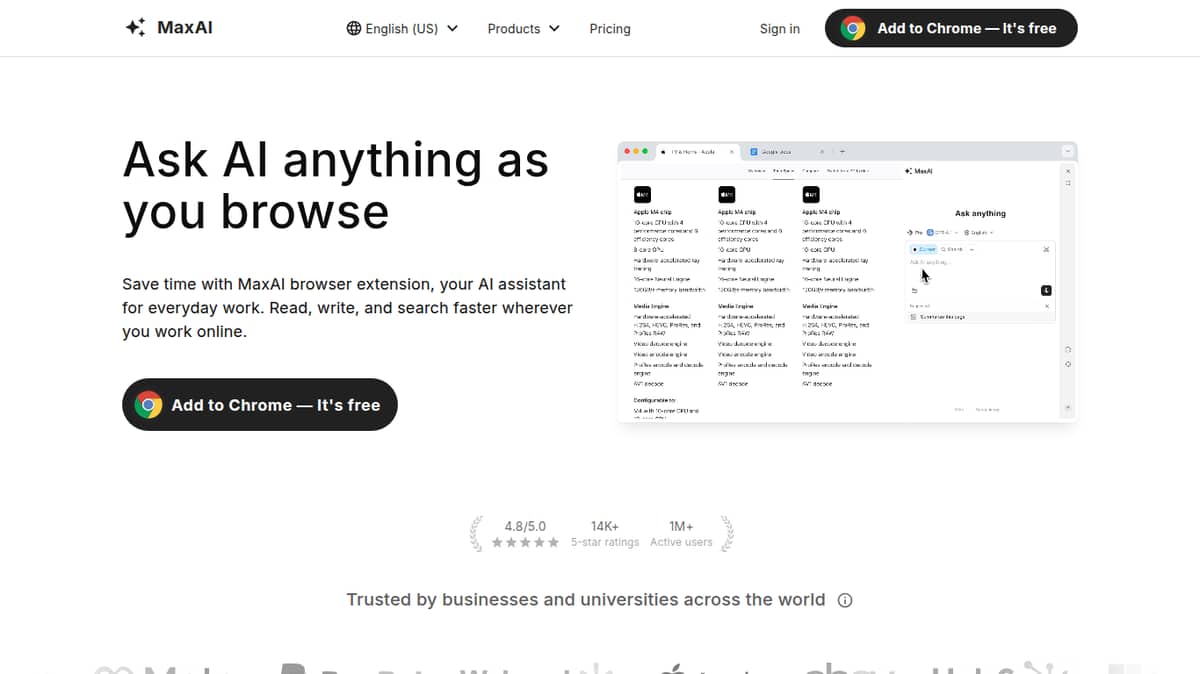The width and height of the screenshot is (1200, 674).
Task: Click header Add to Chrome button
Action: pyautogui.click(x=951, y=28)
